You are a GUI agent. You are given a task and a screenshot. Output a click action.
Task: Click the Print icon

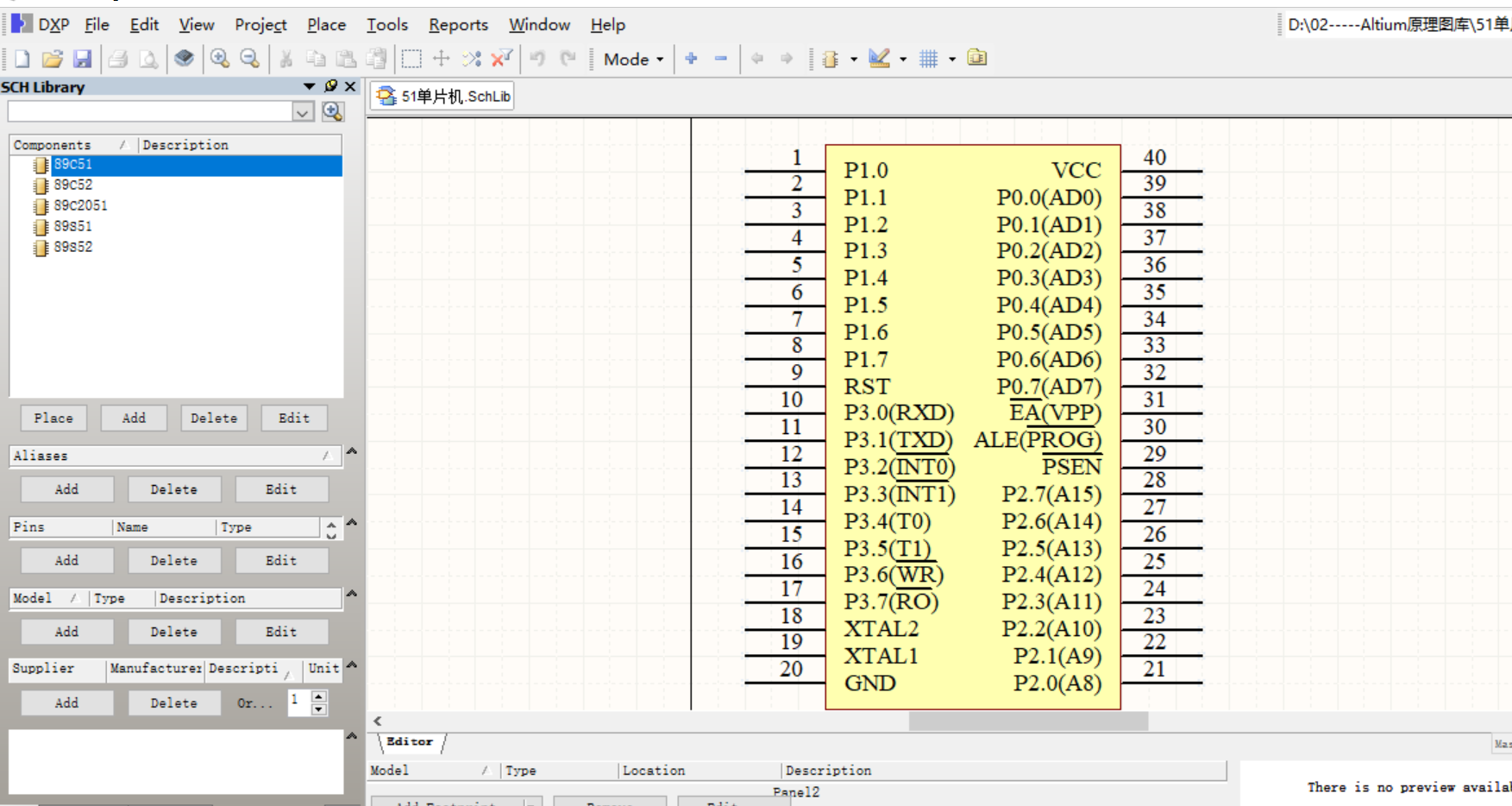(x=118, y=59)
